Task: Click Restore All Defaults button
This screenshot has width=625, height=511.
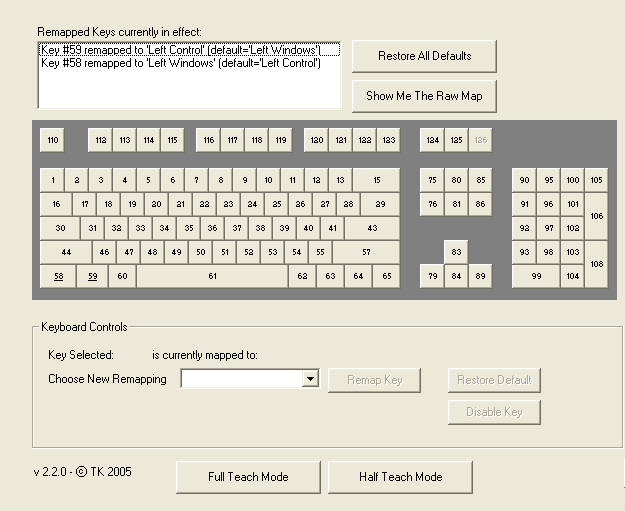Action: pos(424,56)
